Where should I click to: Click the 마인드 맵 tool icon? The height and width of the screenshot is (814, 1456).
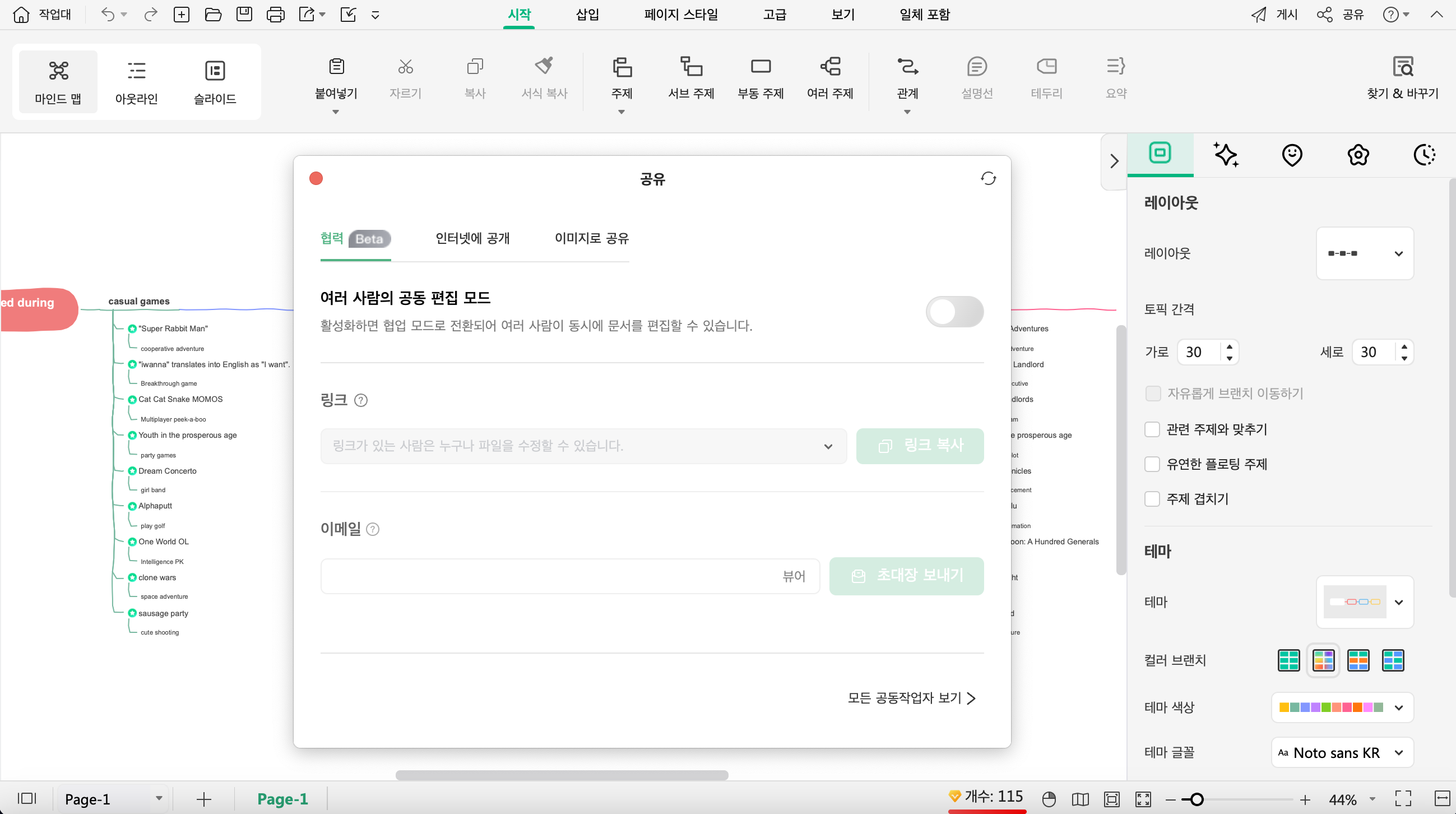click(x=57, y=82)
